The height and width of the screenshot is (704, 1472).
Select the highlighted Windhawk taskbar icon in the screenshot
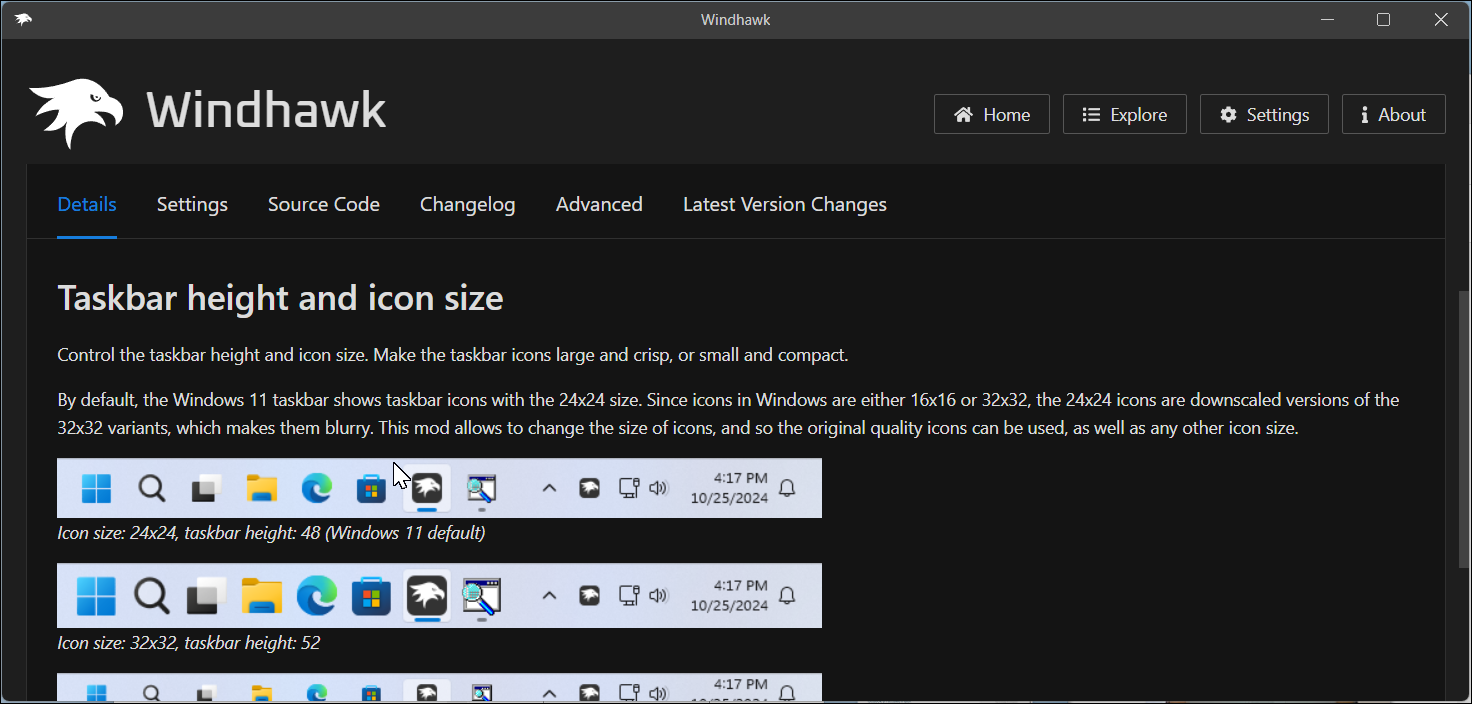tap(426, 488)
